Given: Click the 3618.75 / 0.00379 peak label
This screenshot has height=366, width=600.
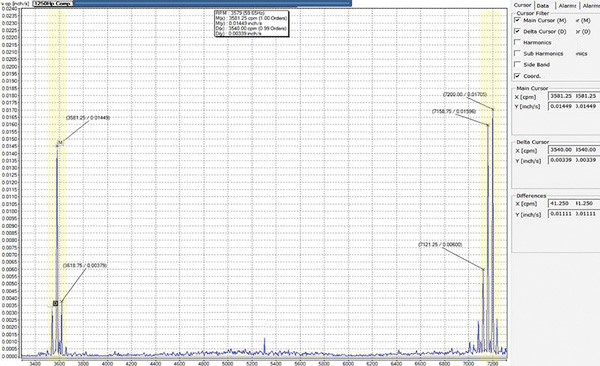Looking at the screenshot, I should (x=85, y=265).
